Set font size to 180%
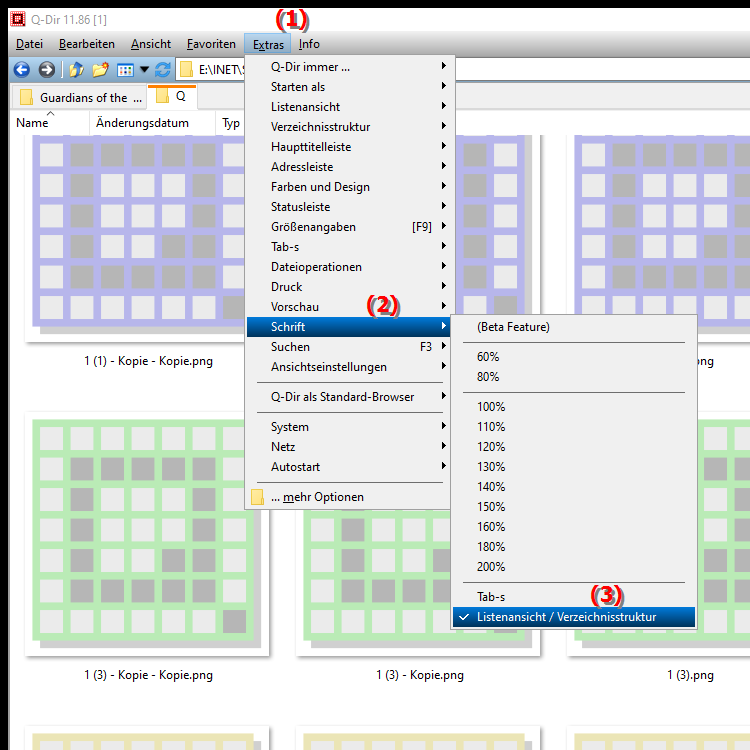750x750 pixels. pyautogui.click(x=574, y=547)
